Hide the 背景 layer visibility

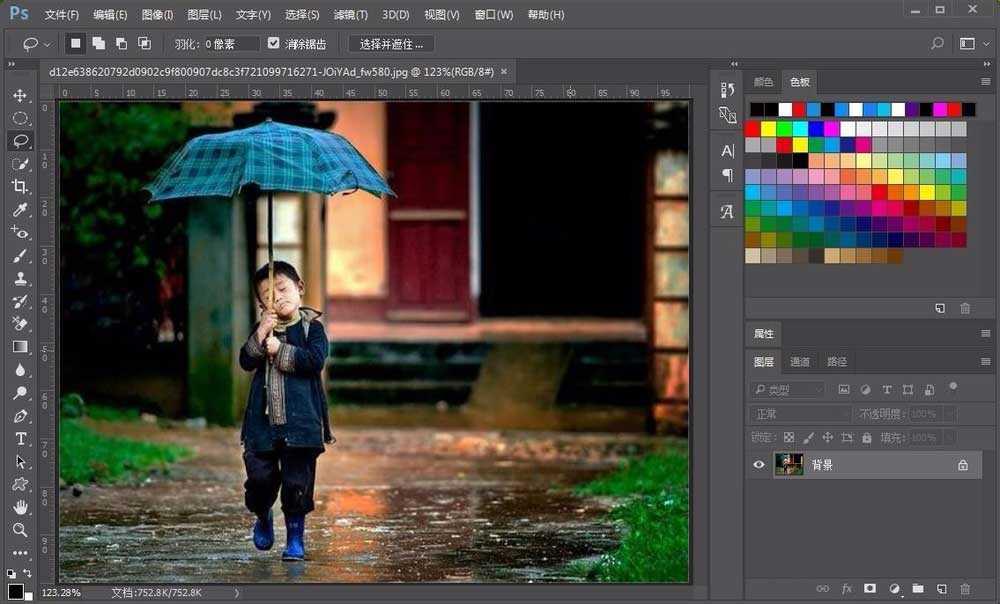[757, 464]
